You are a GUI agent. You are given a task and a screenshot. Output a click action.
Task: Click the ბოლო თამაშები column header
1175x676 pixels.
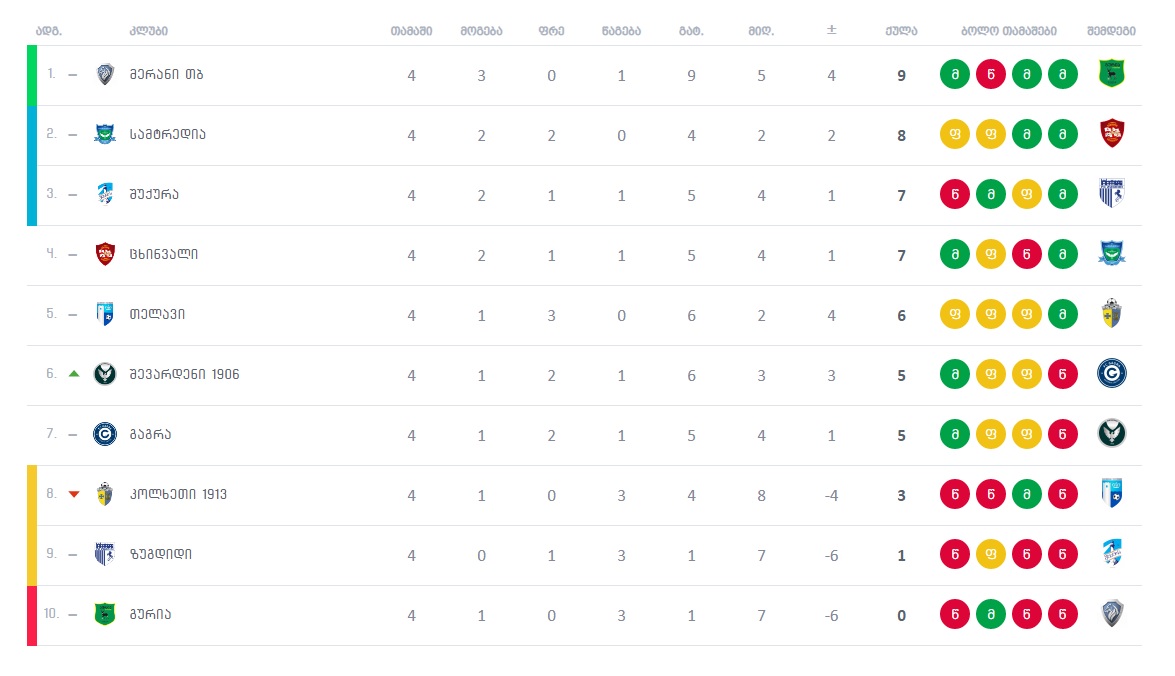coord(1009,31)
